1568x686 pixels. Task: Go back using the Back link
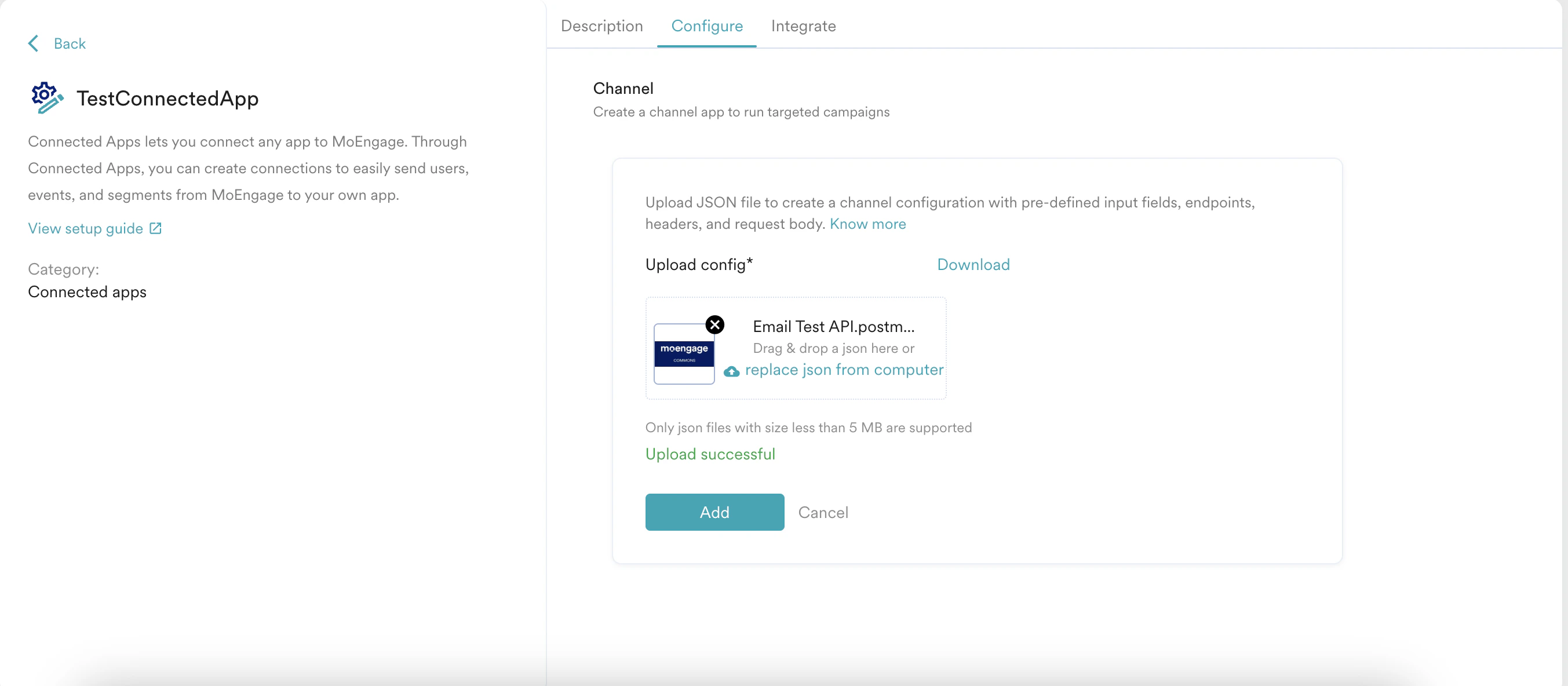70,43
